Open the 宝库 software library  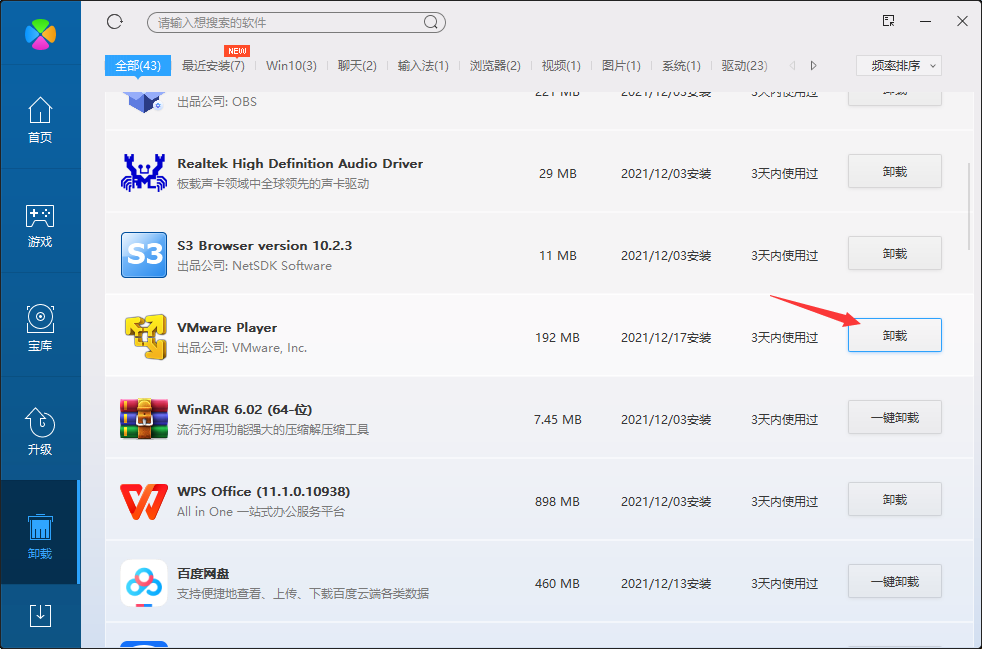click(x=40, y=328)
